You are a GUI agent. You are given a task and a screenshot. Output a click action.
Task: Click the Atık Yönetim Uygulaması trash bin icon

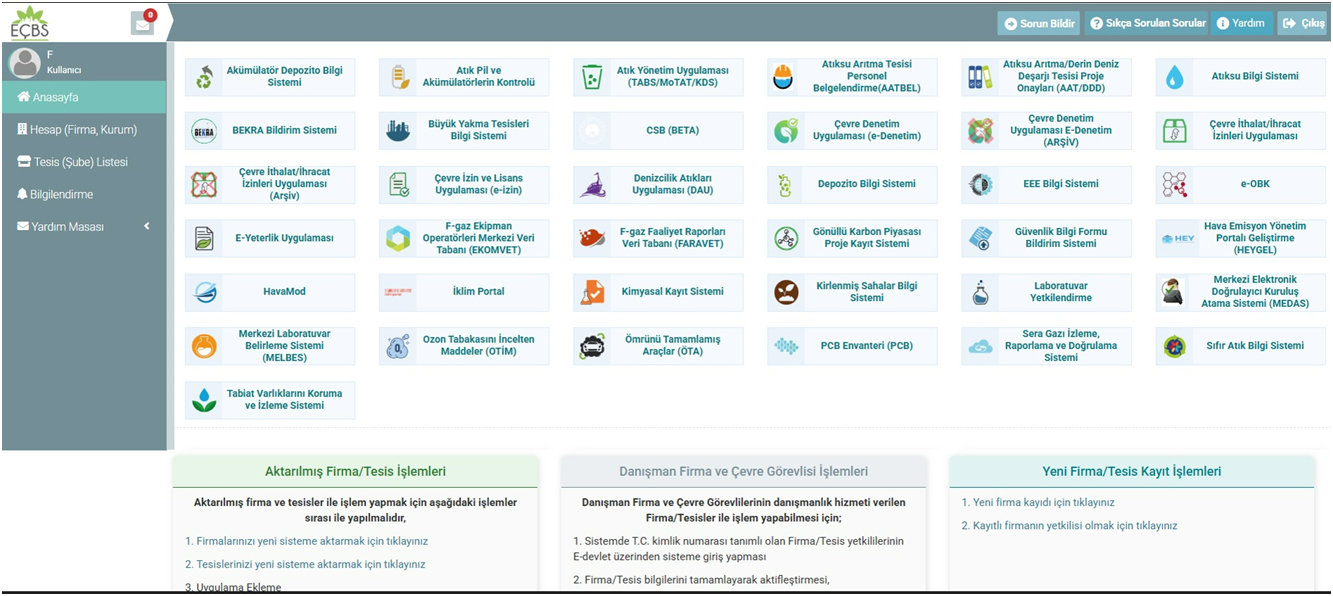592,77
